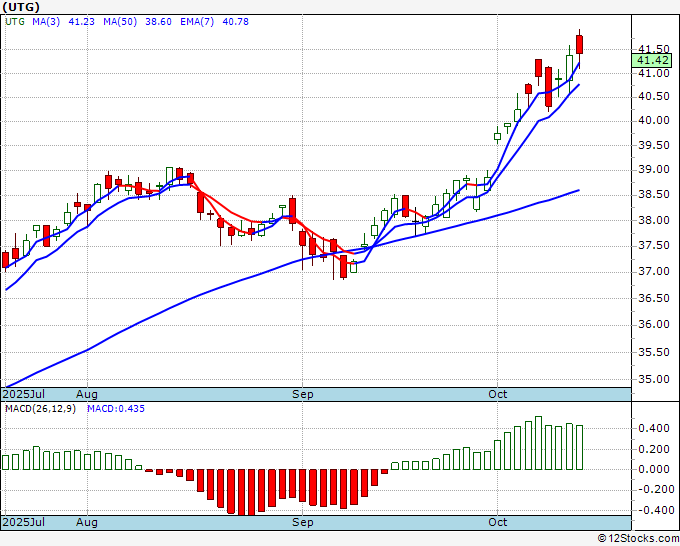Image resolution: width=680 pixels, height=546 pixels.
Task: Click 2025Jul on price chart time axis
Action: click(x=23, y=394)
